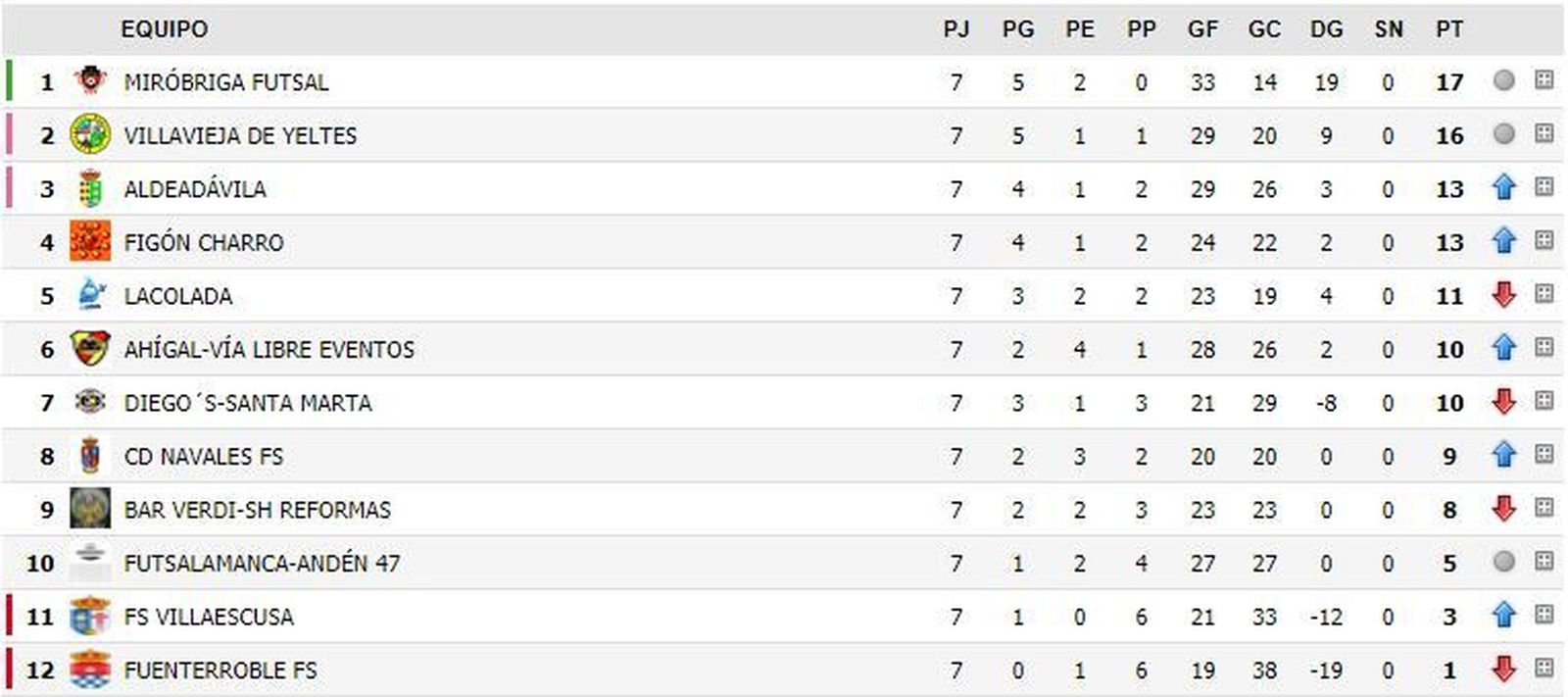Screen dimensions: 1568x697
Task: Click the Ahígal-Vía Libre Eventos crest
Action: tap(90, 348)
